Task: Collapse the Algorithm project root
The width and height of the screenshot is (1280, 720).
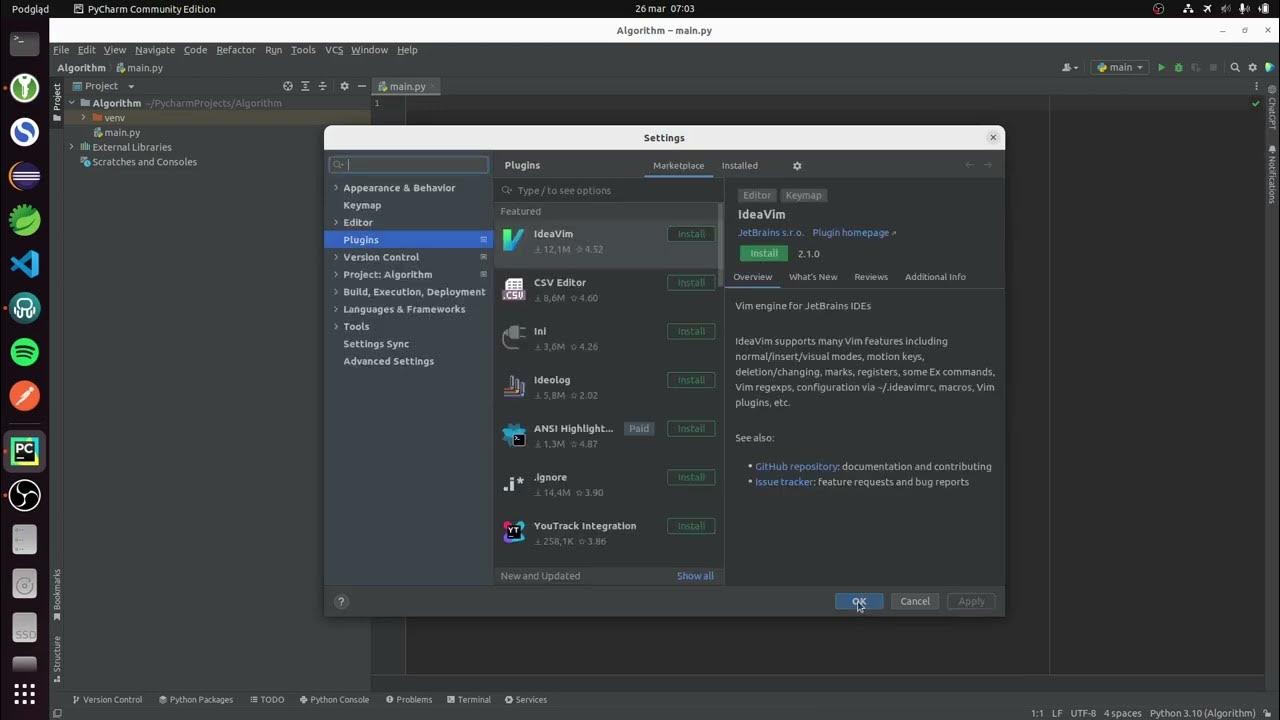Action: 72,103
